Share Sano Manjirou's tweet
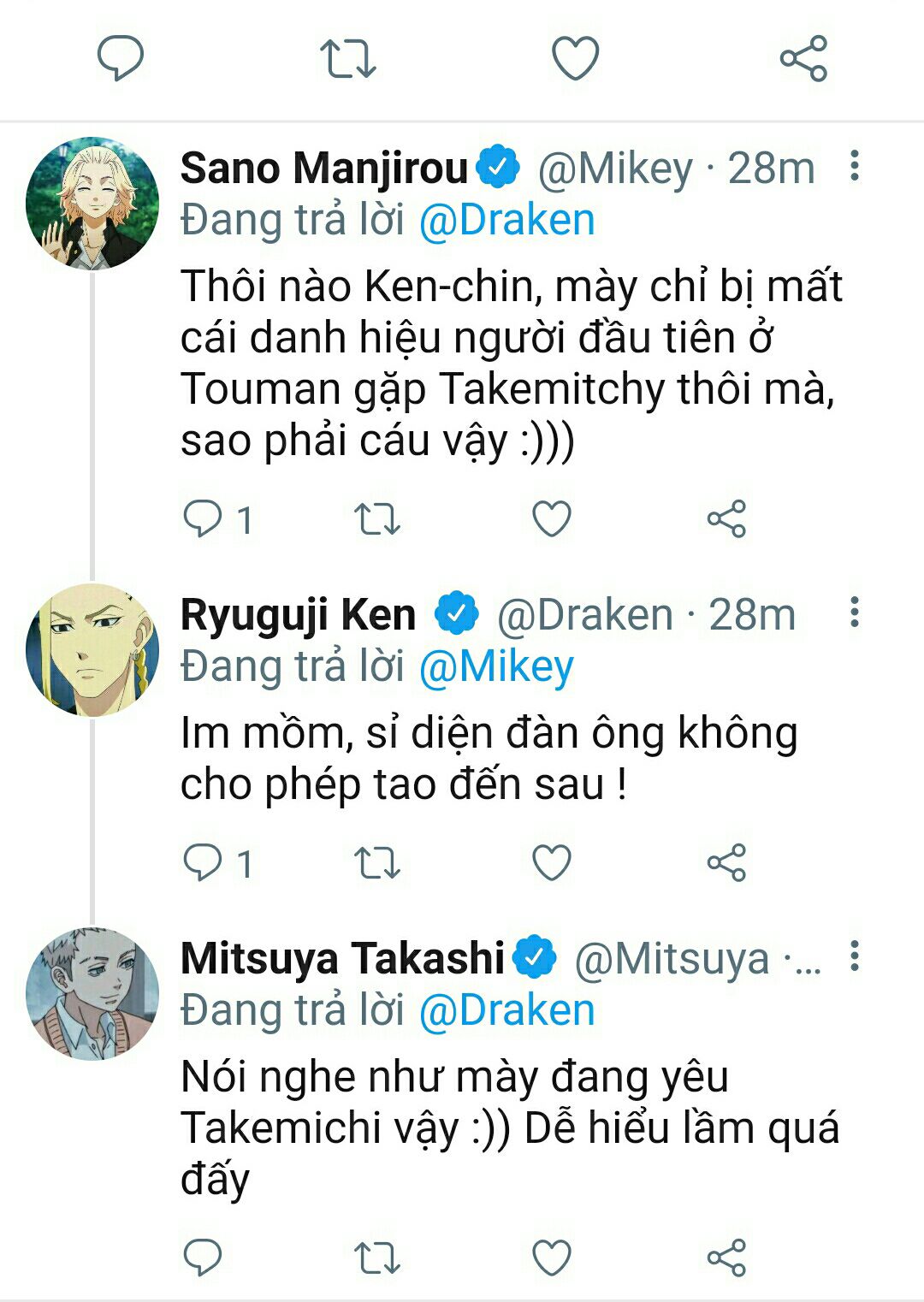 (726, 518)
